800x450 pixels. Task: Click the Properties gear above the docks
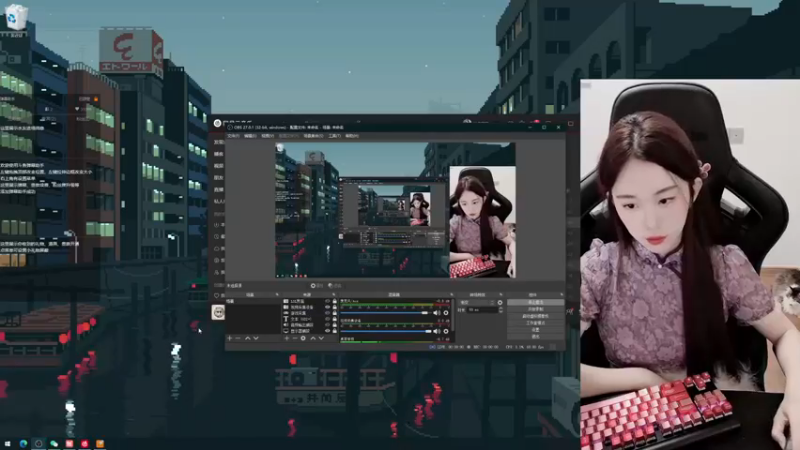click(x=316, y=286)
